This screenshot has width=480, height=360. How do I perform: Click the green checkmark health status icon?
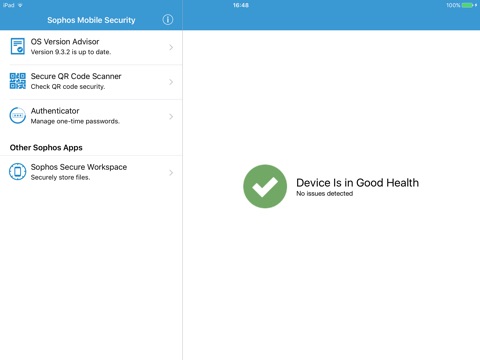[x=265, y=186]
